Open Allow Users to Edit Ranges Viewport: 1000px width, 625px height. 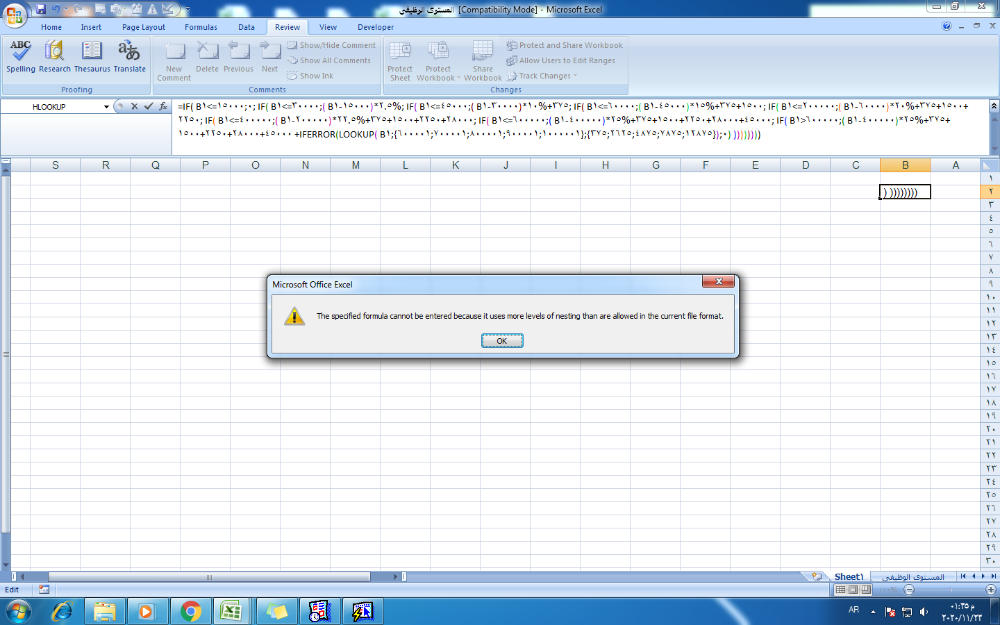561,61
